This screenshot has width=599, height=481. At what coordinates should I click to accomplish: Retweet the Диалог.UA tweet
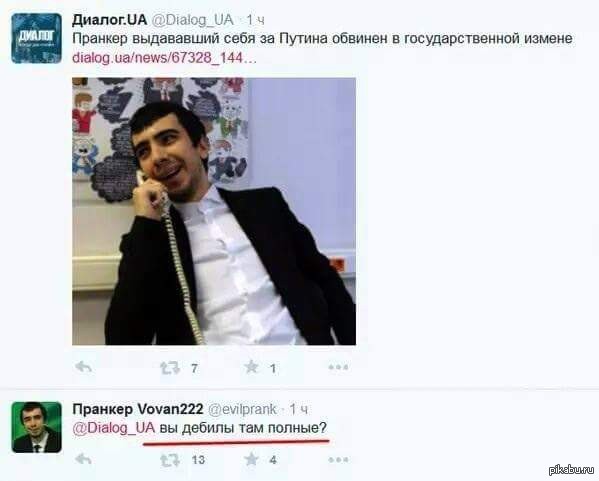[x=170, y=368]
